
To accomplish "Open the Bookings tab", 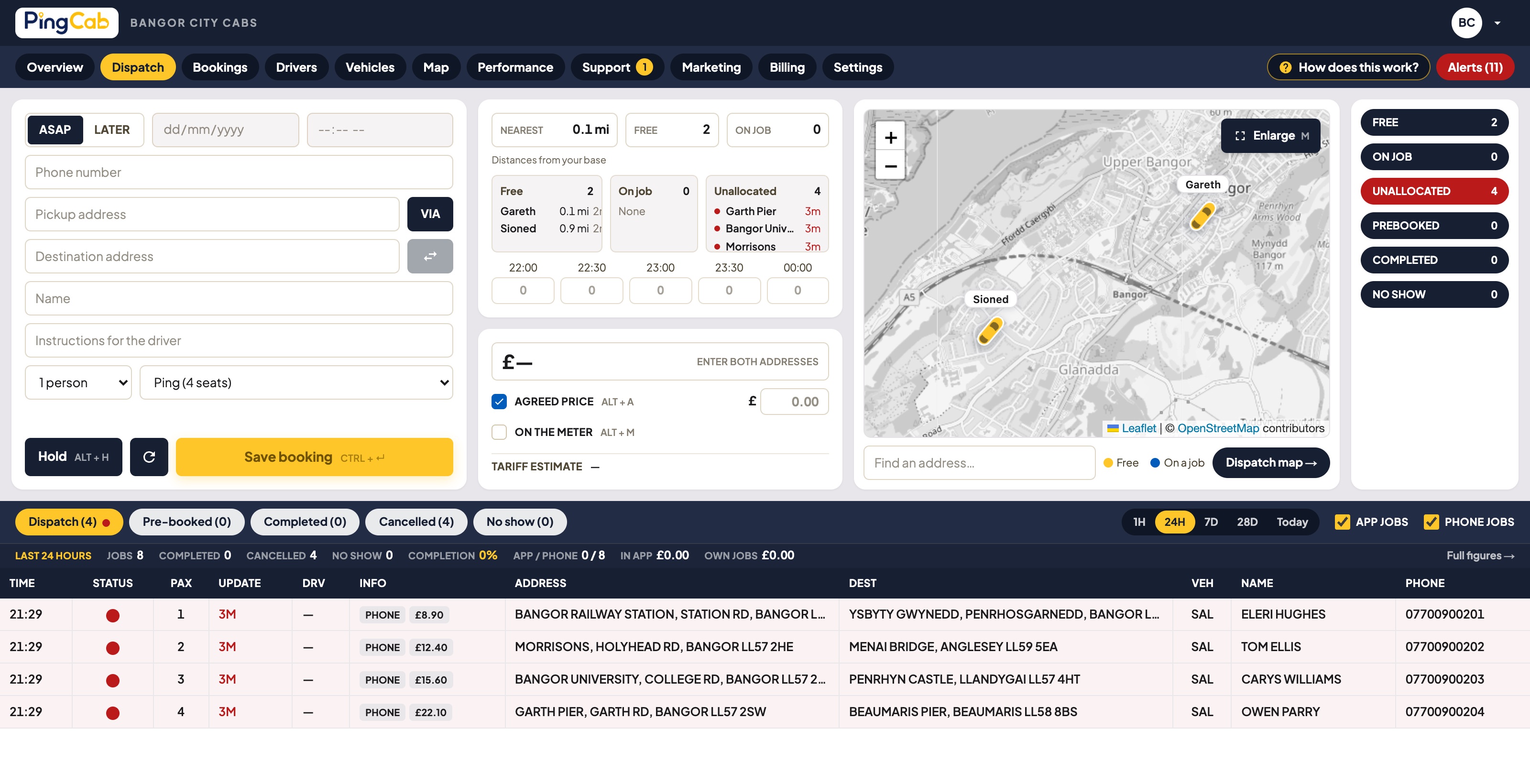I will point(220,67).
